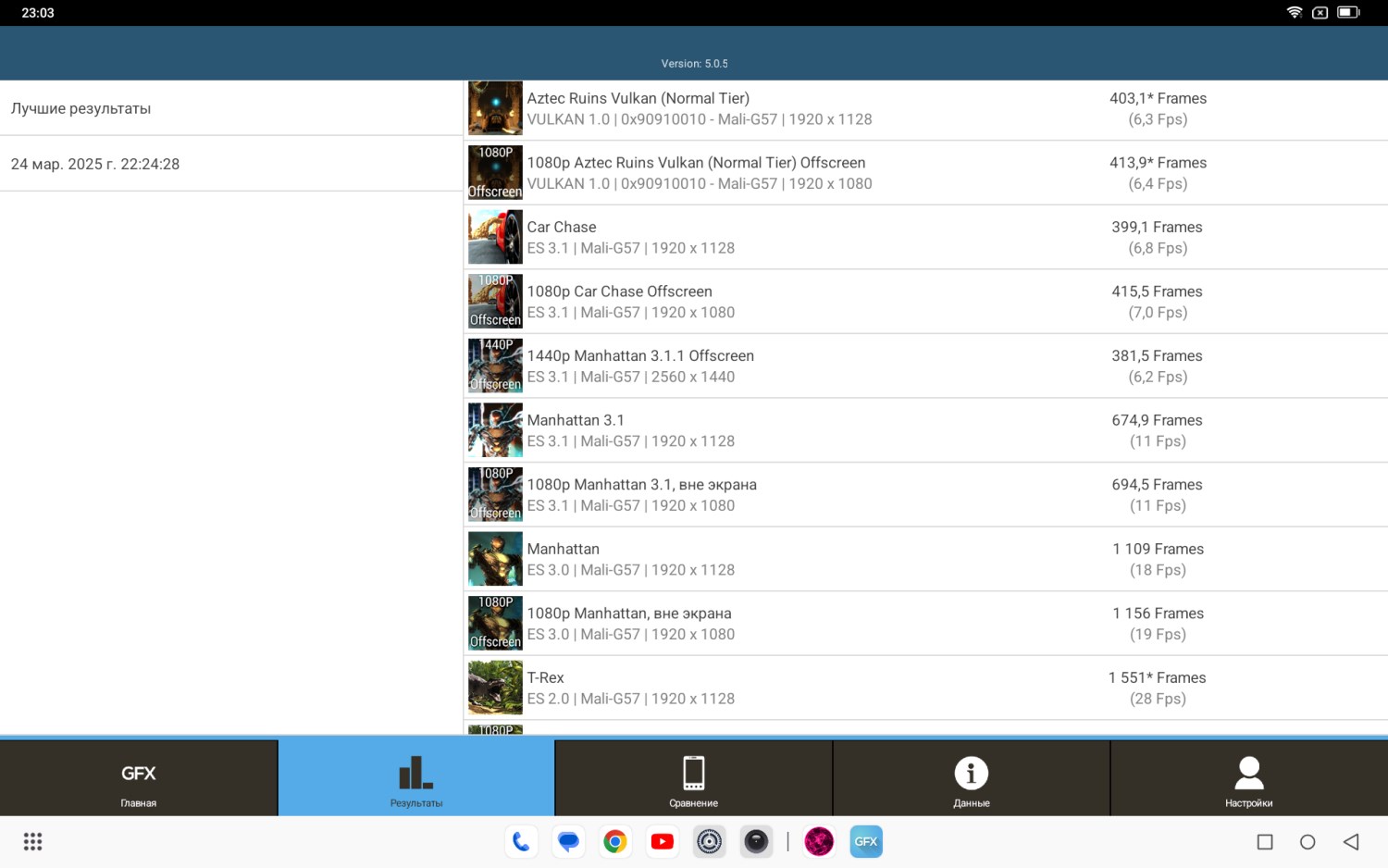This screenshot has height=868, width=1388.
Task: Click the 1080p Manhattan, вне экрана thumbnail
Action: click(x=495, y=623)
